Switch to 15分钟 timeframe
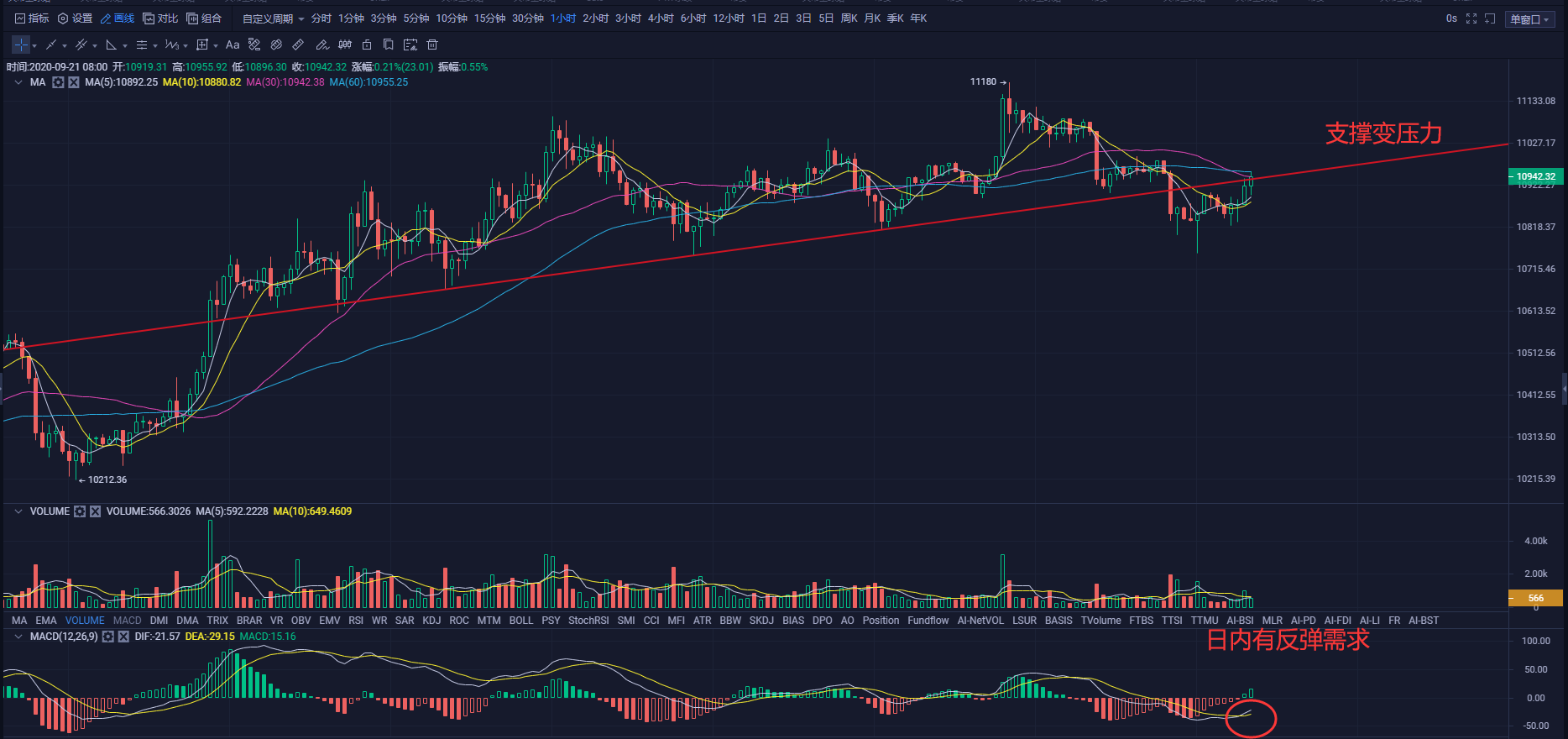The width and height of the screenshot is (1568, 739). point(489,18)
